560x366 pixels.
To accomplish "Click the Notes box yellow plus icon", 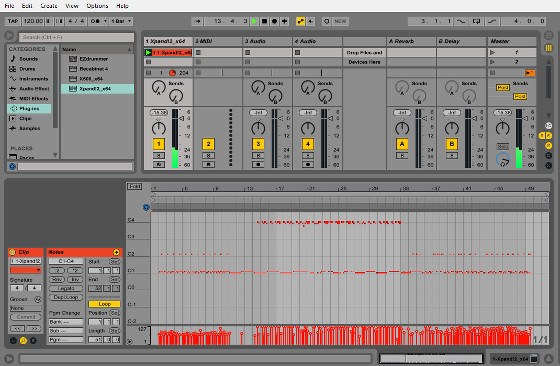I will (x=116, y=252).
